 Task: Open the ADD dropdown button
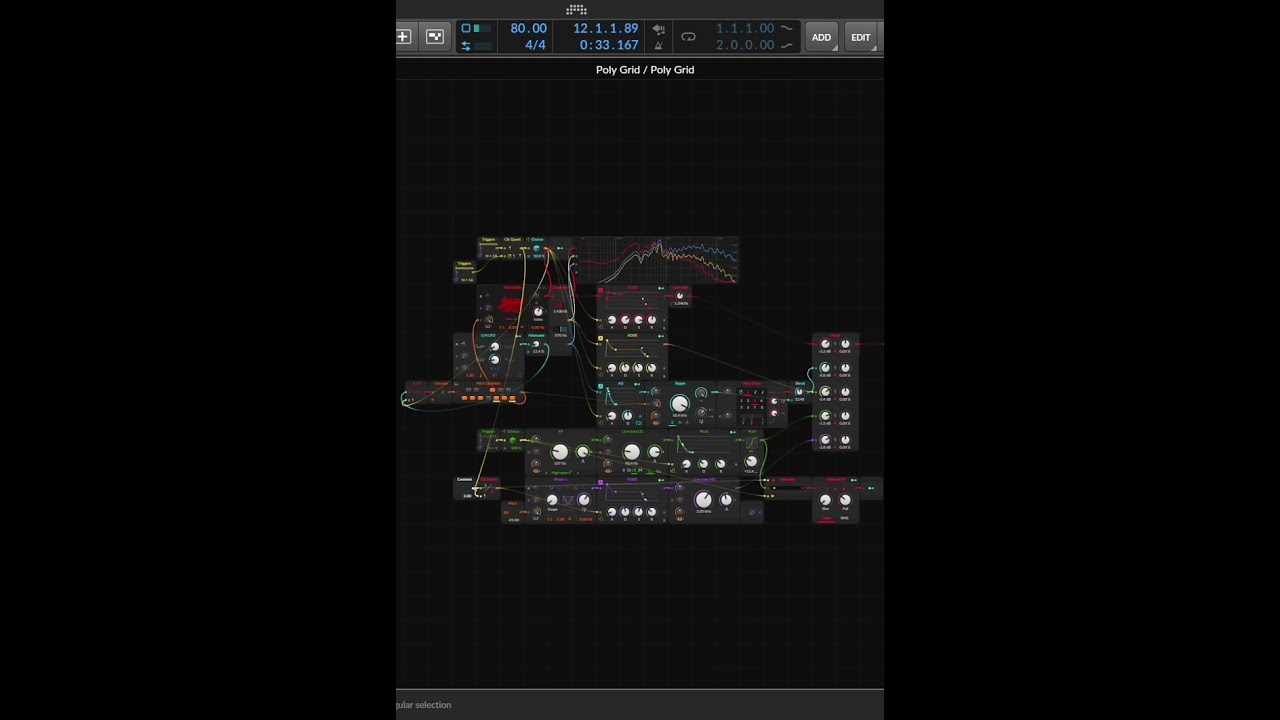pos(821,37)
